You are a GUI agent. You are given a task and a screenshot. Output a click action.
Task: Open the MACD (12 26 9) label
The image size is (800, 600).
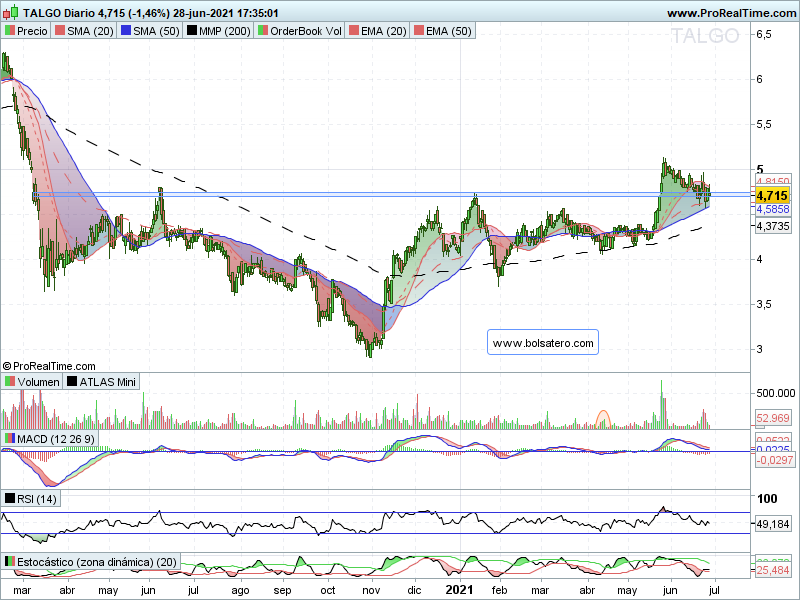[x=56, y=439]
